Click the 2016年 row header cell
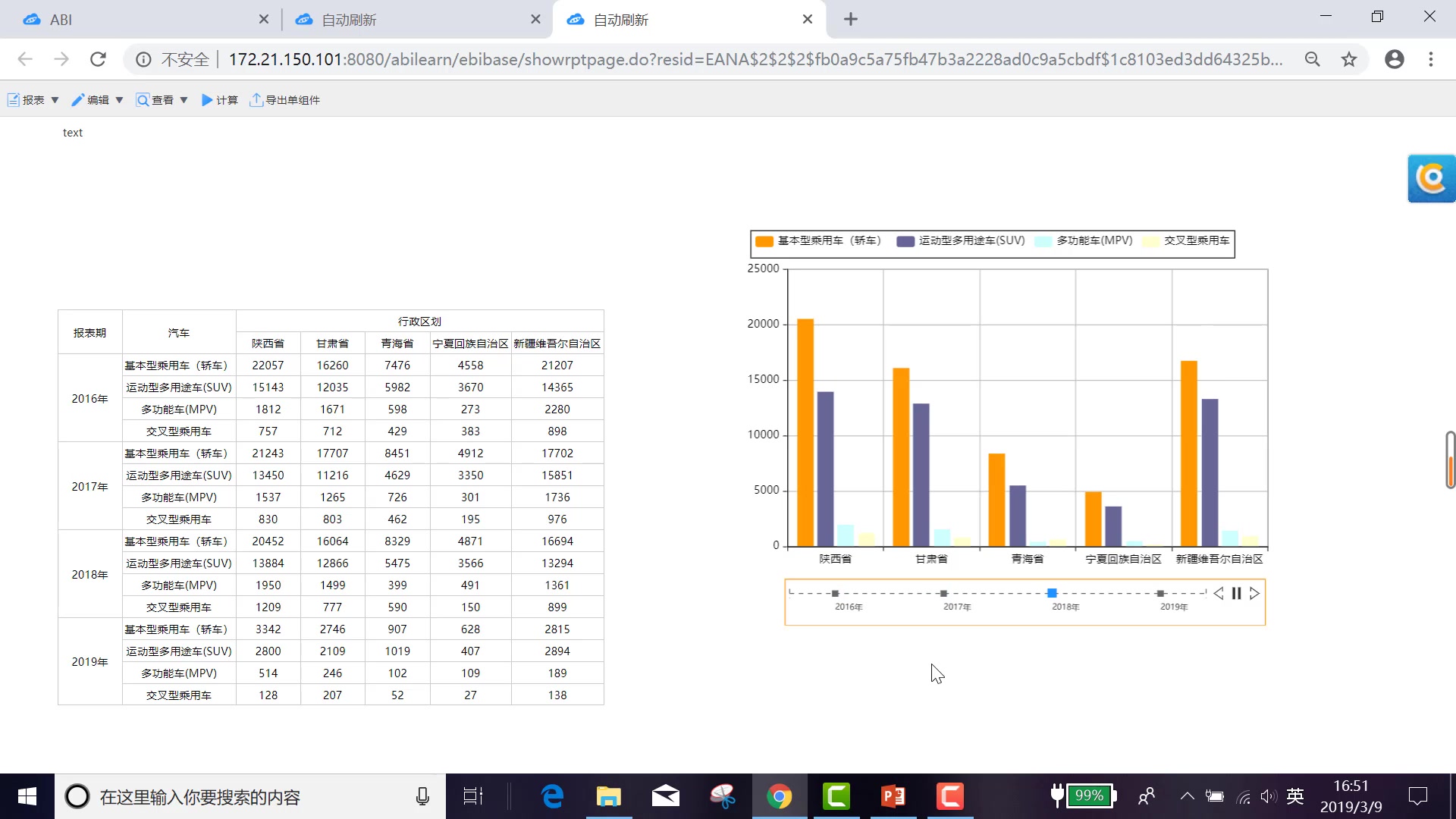 click(x=89, y=398)
